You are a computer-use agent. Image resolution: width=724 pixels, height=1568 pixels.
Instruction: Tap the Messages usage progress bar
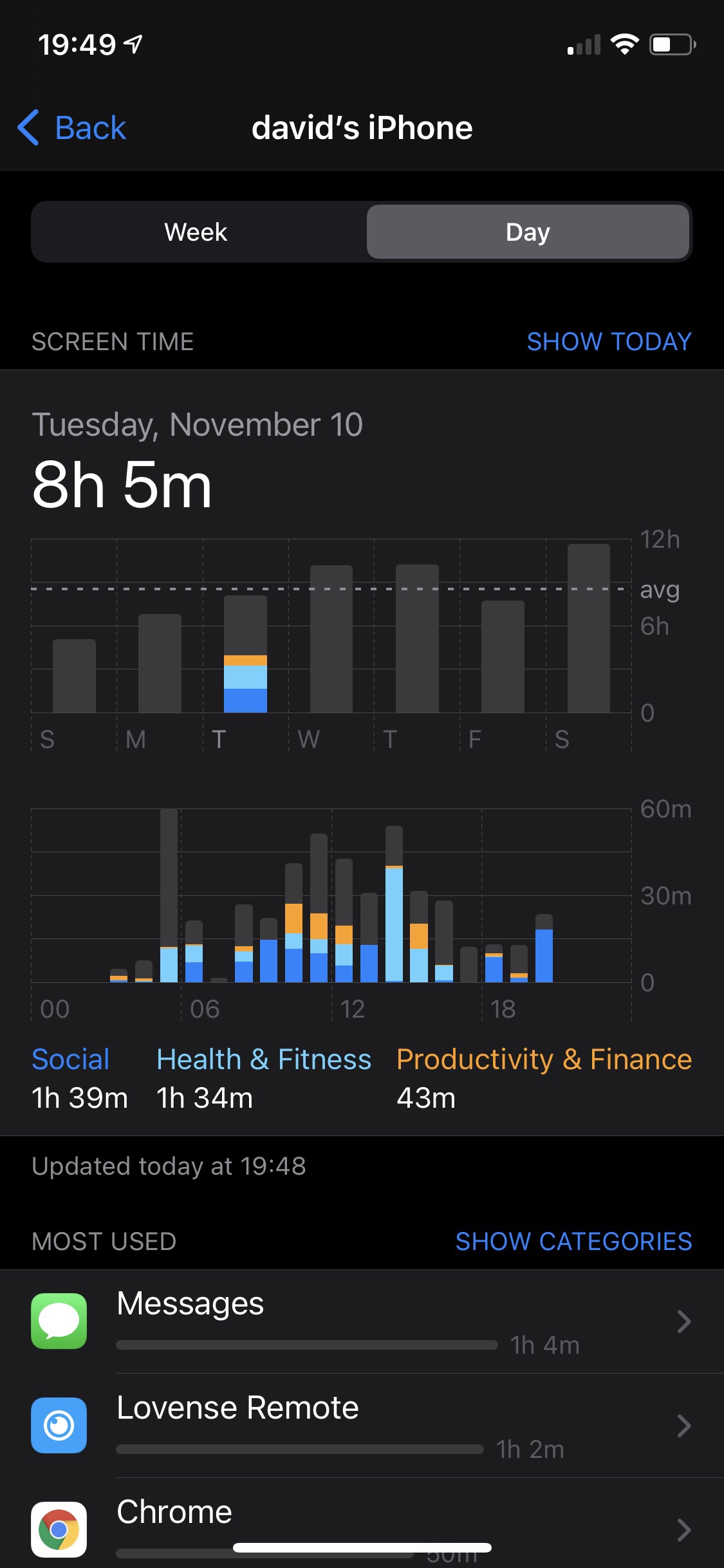click(x=307, y=1345)
